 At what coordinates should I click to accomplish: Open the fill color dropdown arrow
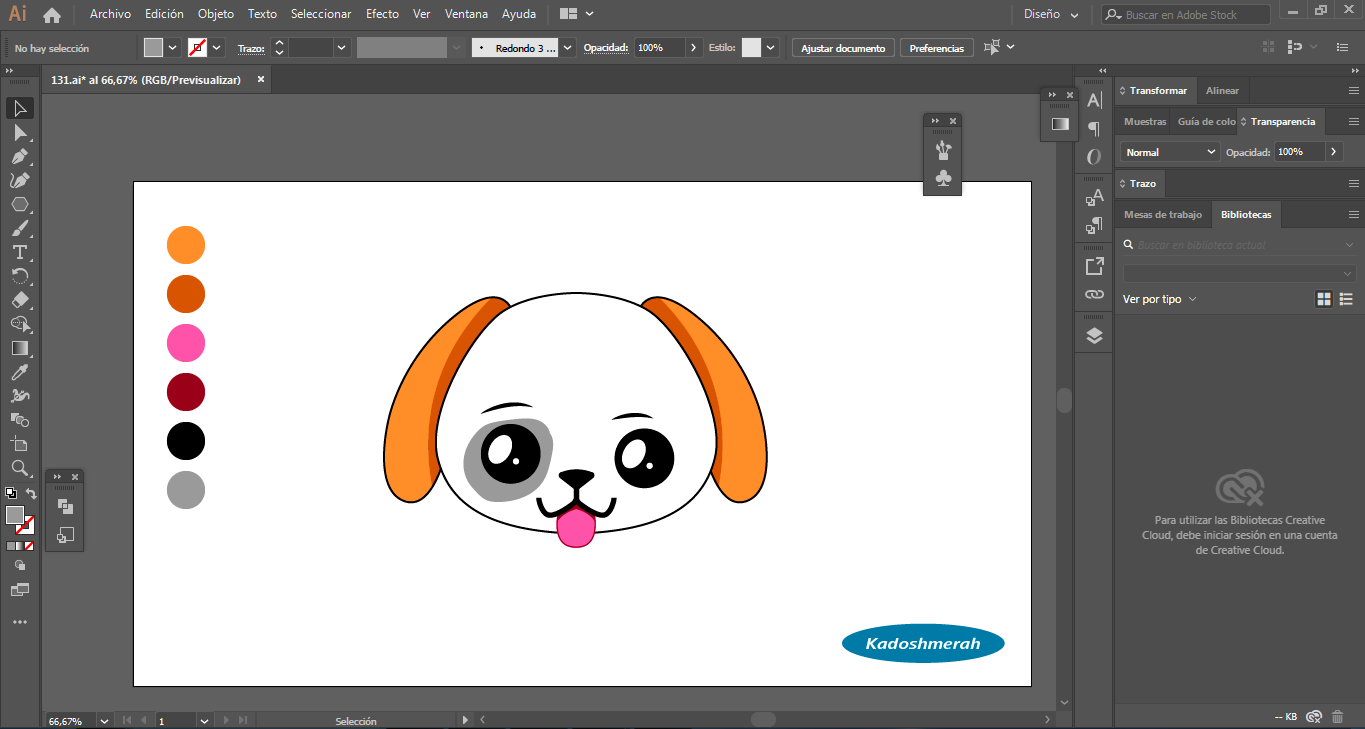pos(173,48)
